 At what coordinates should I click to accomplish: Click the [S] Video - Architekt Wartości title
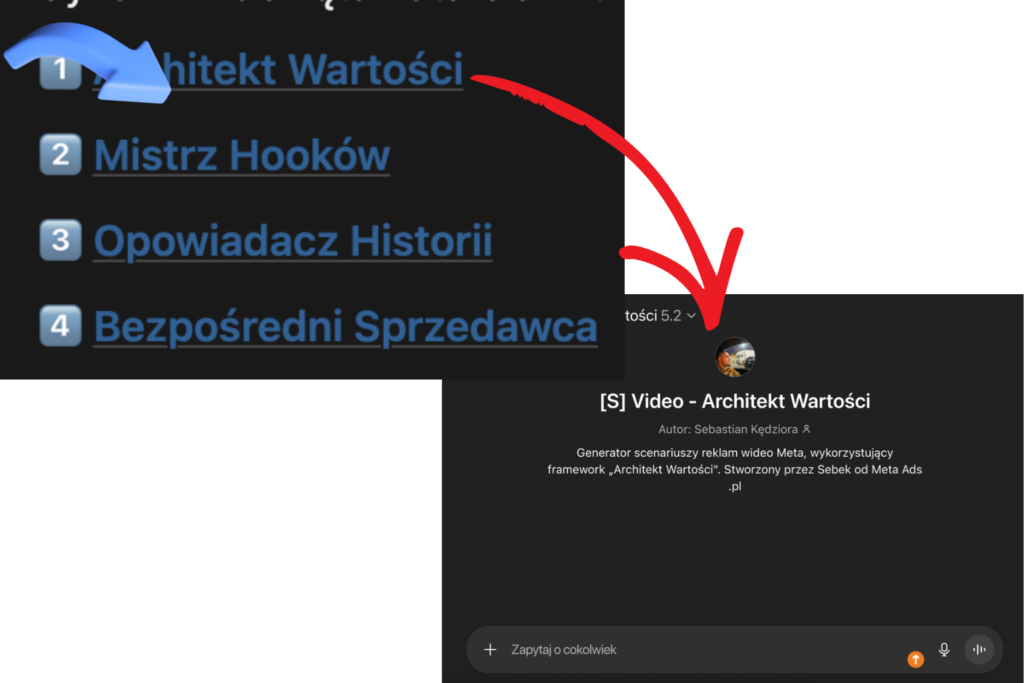[735, 401]
